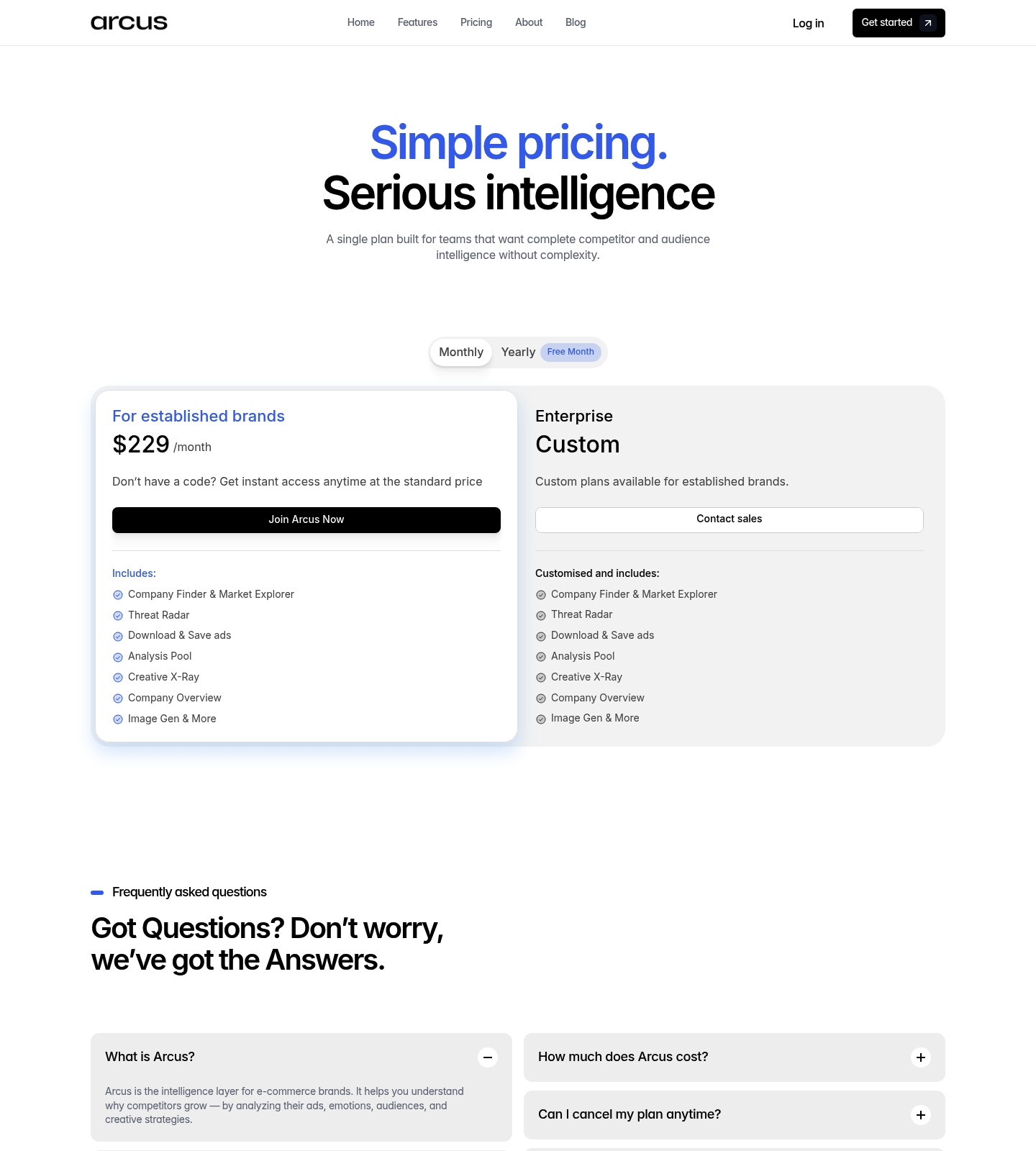
Task: Click Join Arcus Now
Action: pyautogui.click(x=306, y=519)
